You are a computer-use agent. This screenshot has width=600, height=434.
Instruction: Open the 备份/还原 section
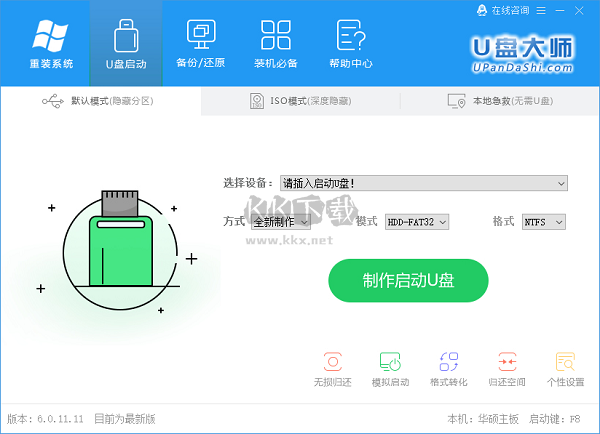coord(201,44)
